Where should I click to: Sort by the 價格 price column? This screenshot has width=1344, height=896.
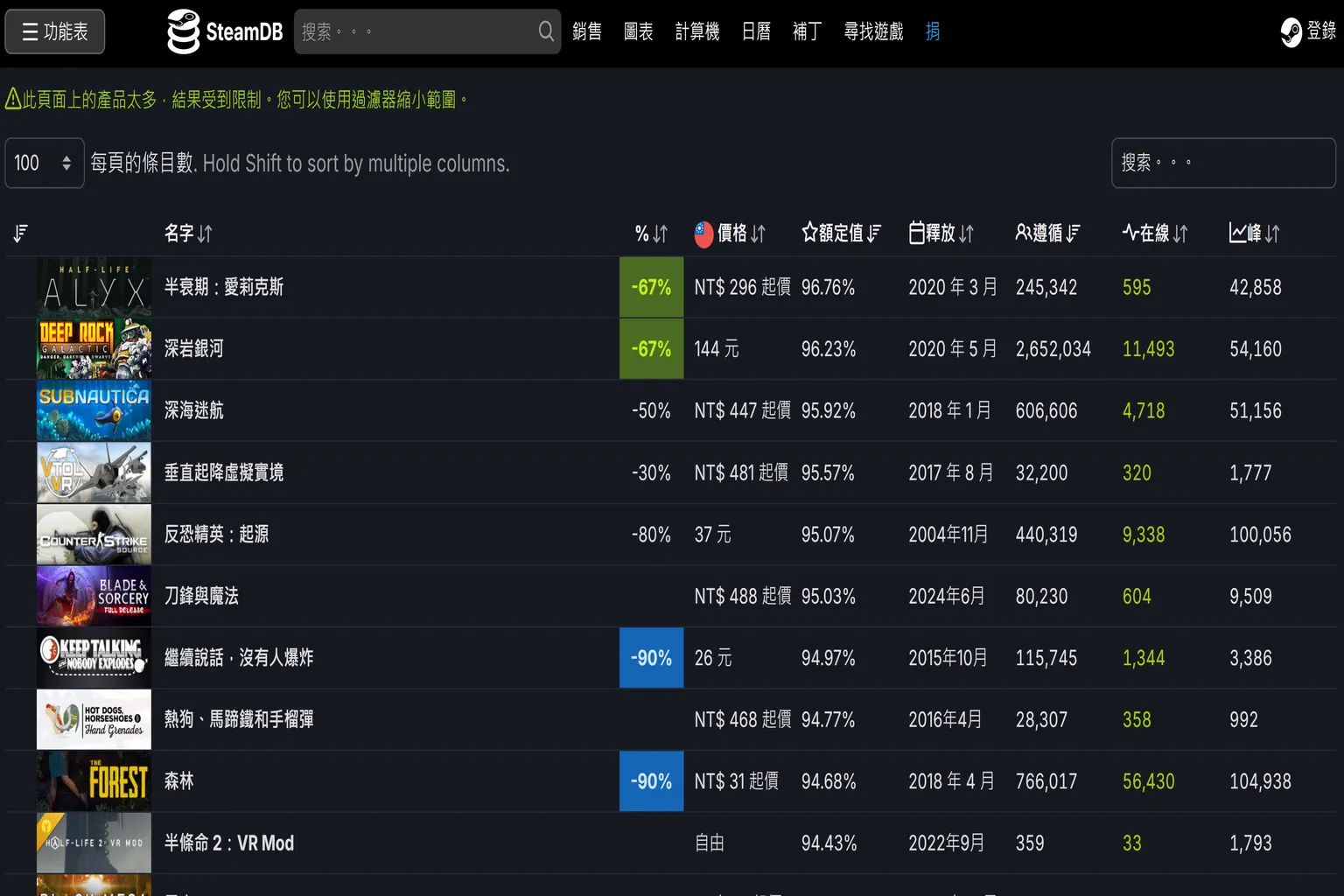click(x=731, y=234)
